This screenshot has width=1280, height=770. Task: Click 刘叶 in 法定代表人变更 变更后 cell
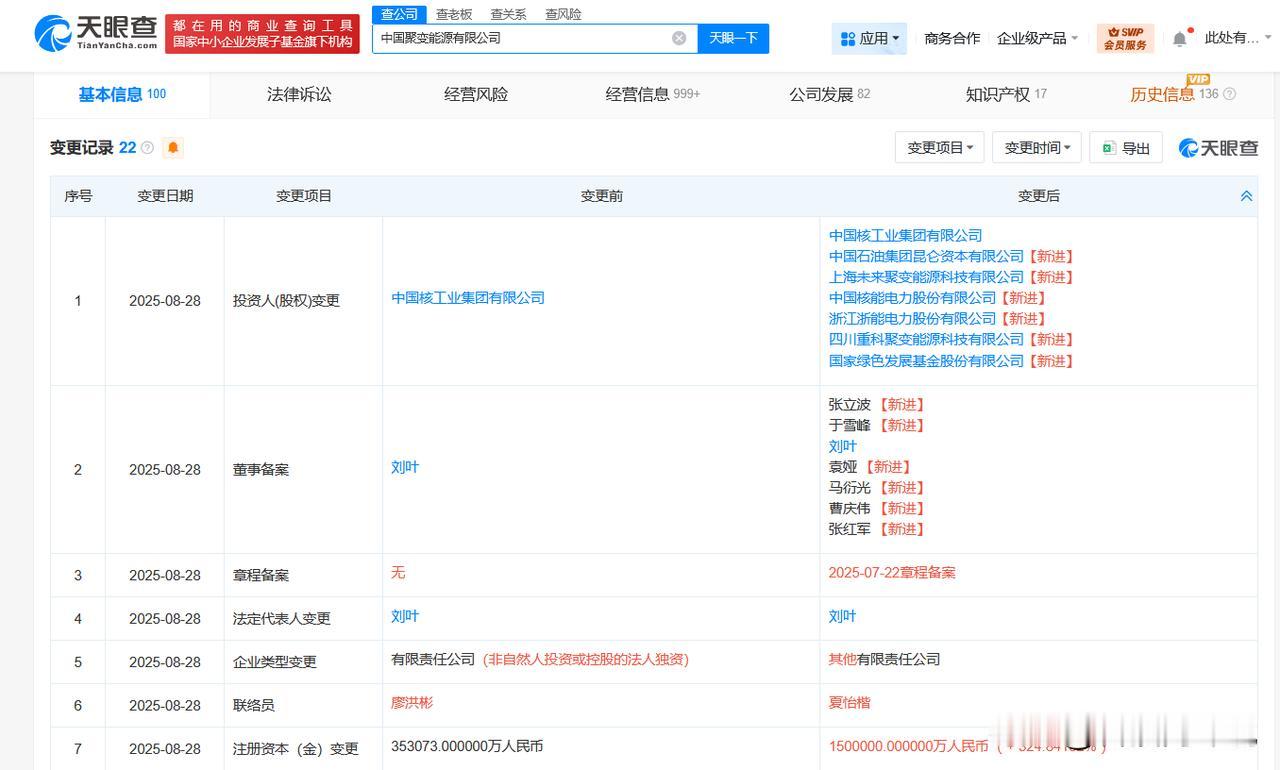pos(843,616)
